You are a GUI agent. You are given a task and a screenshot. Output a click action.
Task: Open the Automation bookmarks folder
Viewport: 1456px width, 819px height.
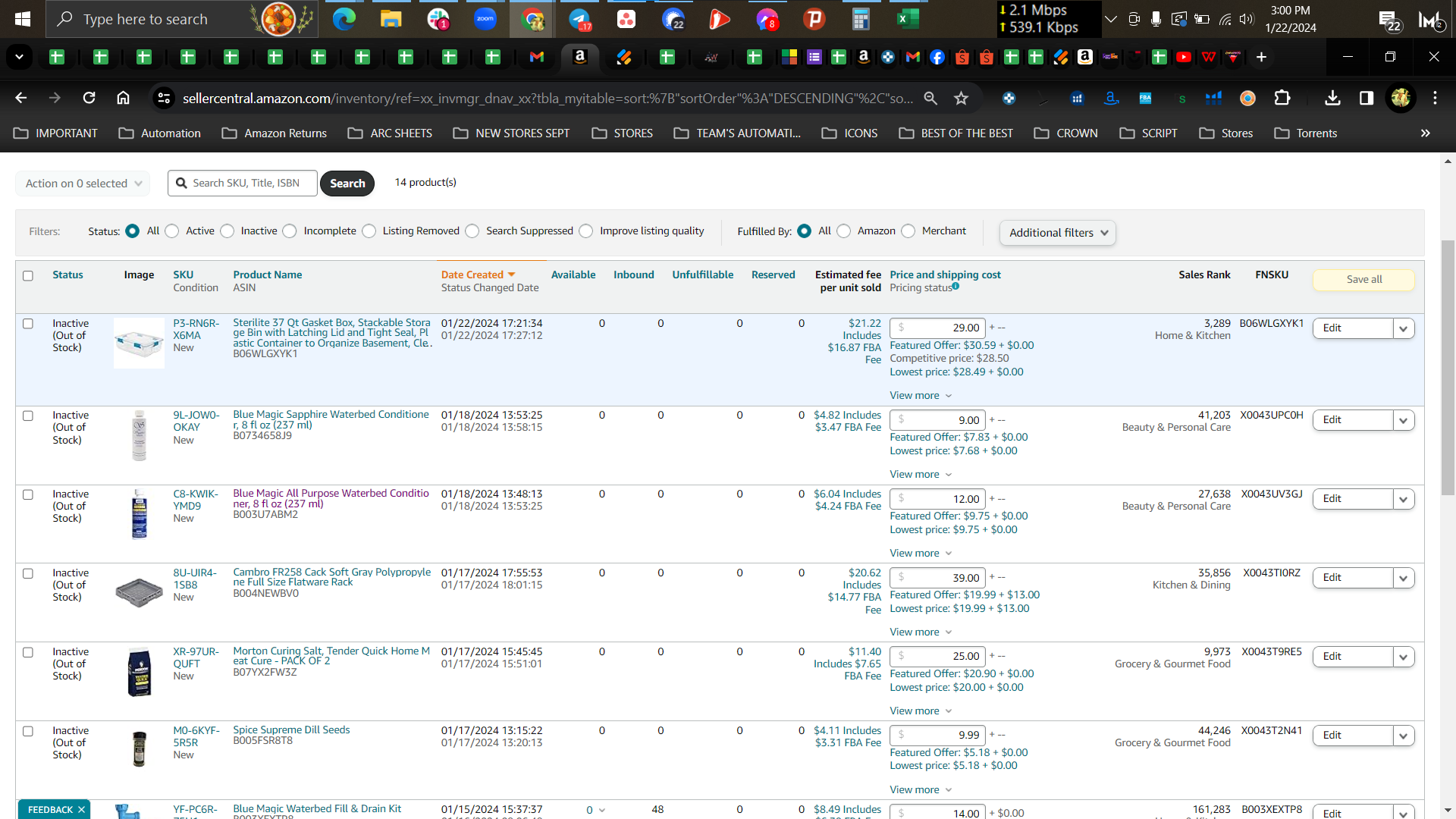click(160, 133)
